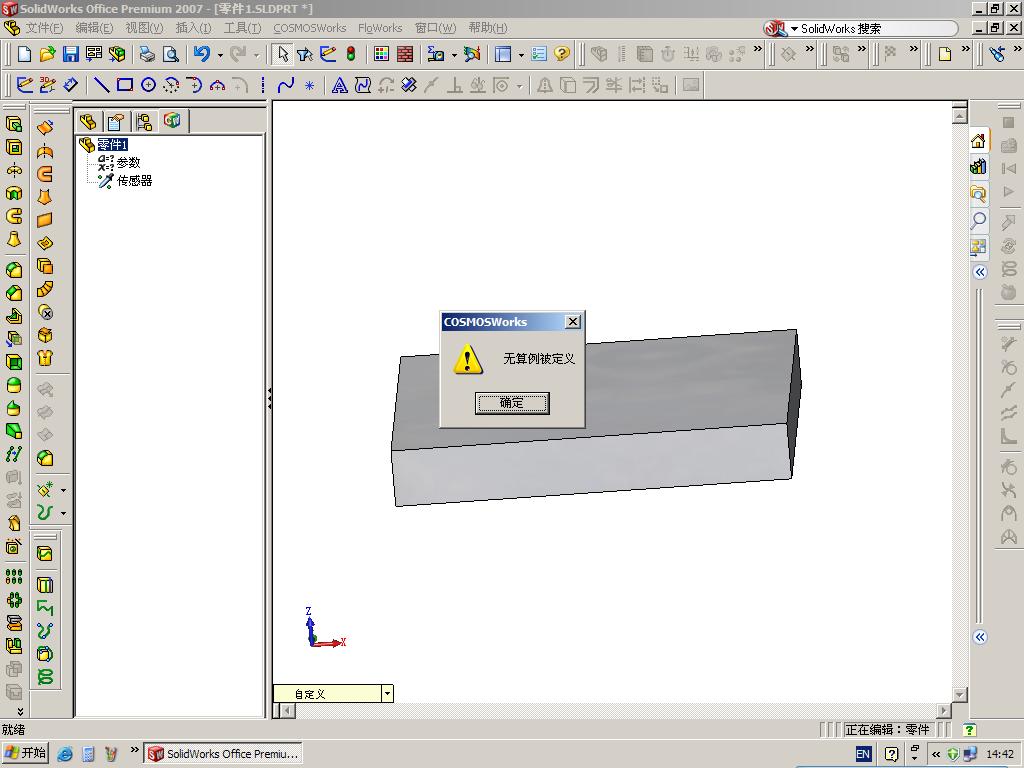Click the lower double-chevron in Task Pane
This screenshot has height=768, width=1024.
pos(980,637)
